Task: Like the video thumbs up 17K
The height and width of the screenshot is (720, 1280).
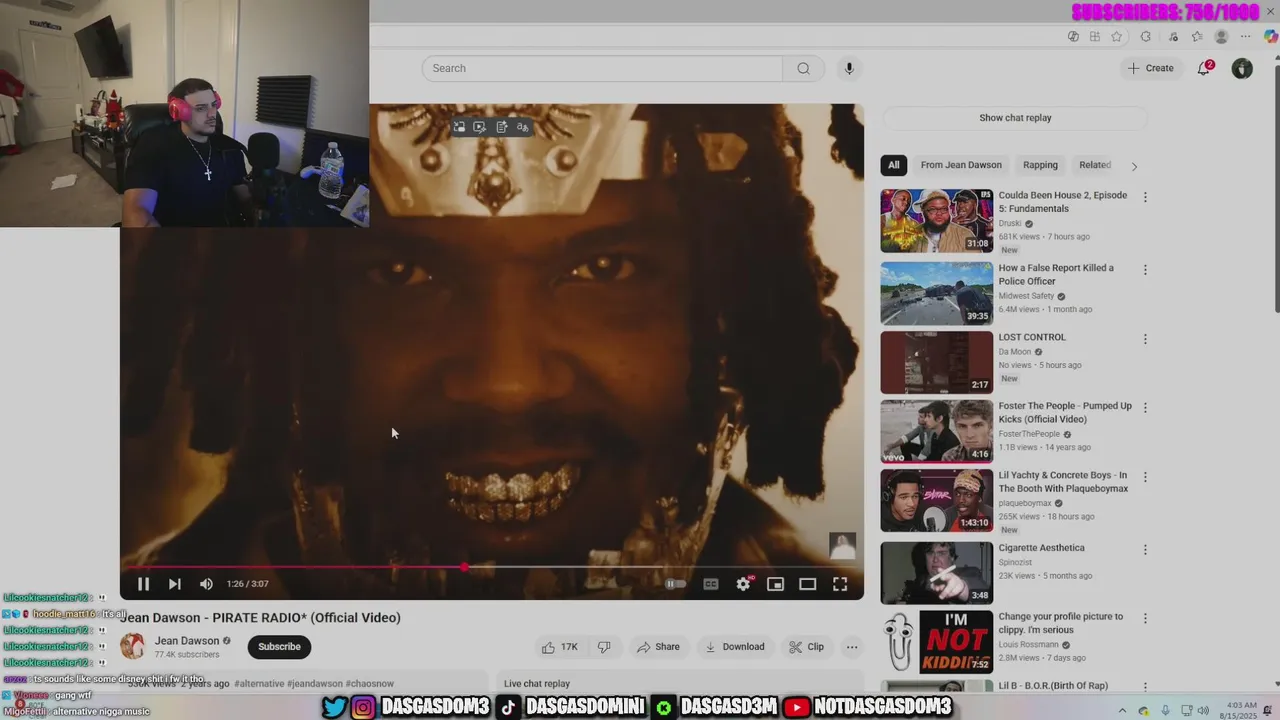Action: coord(560,647)
